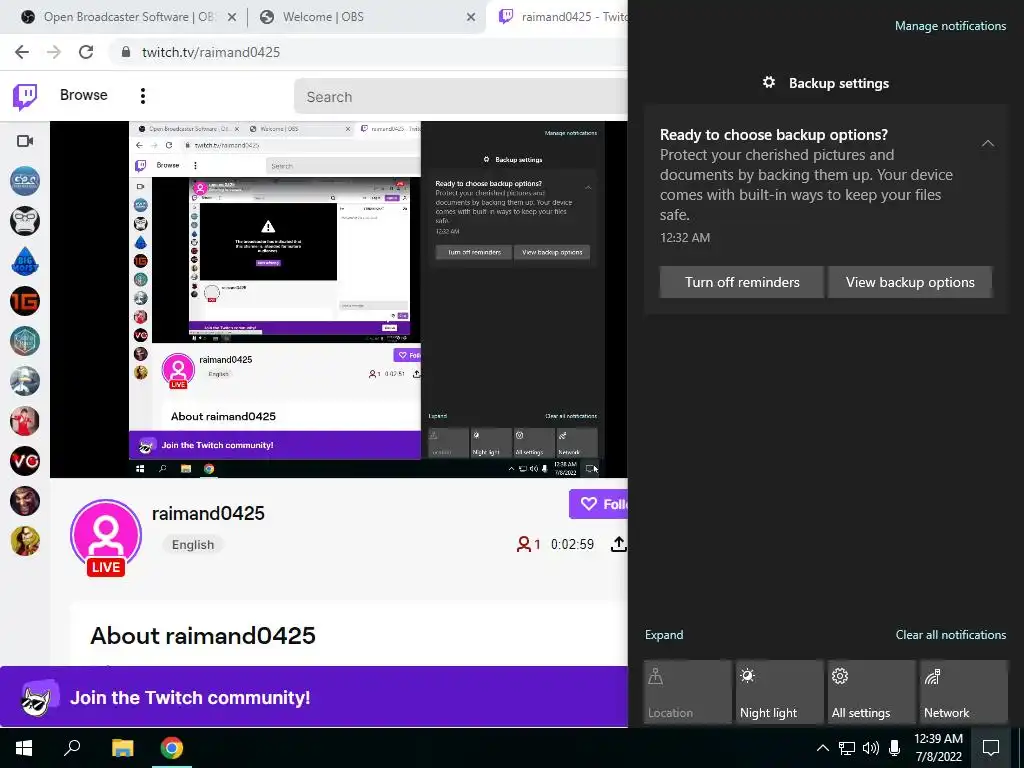
Task: Open the Windows Start menu
Action: click(24, 748)
